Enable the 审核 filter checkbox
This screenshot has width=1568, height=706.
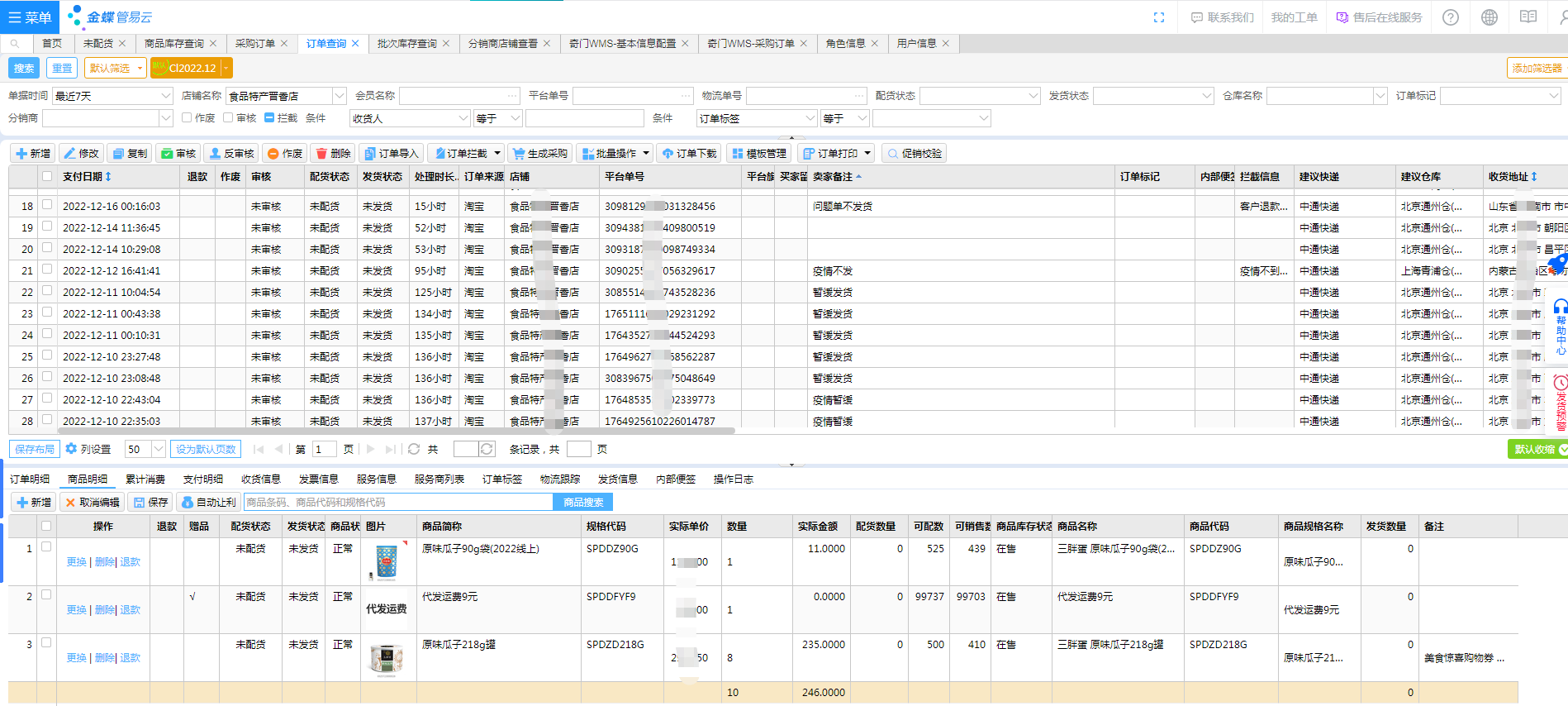[228, 118]
